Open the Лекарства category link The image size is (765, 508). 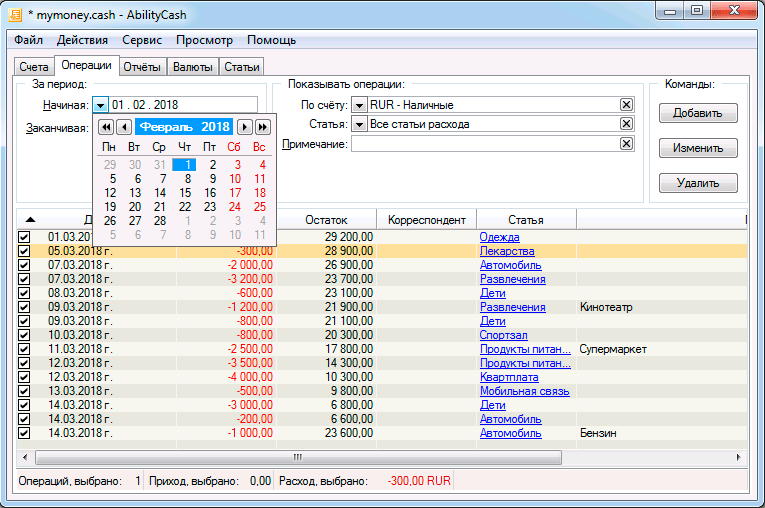(507, 251)
